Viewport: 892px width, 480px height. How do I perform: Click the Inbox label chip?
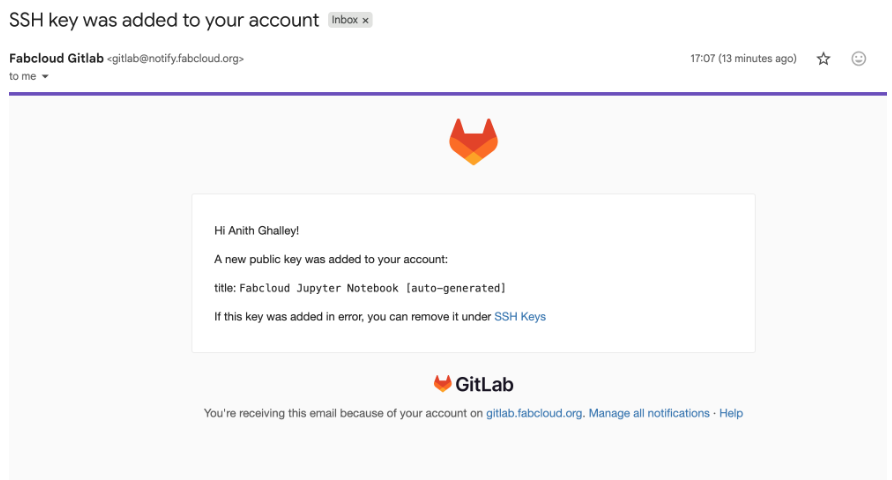344,20
